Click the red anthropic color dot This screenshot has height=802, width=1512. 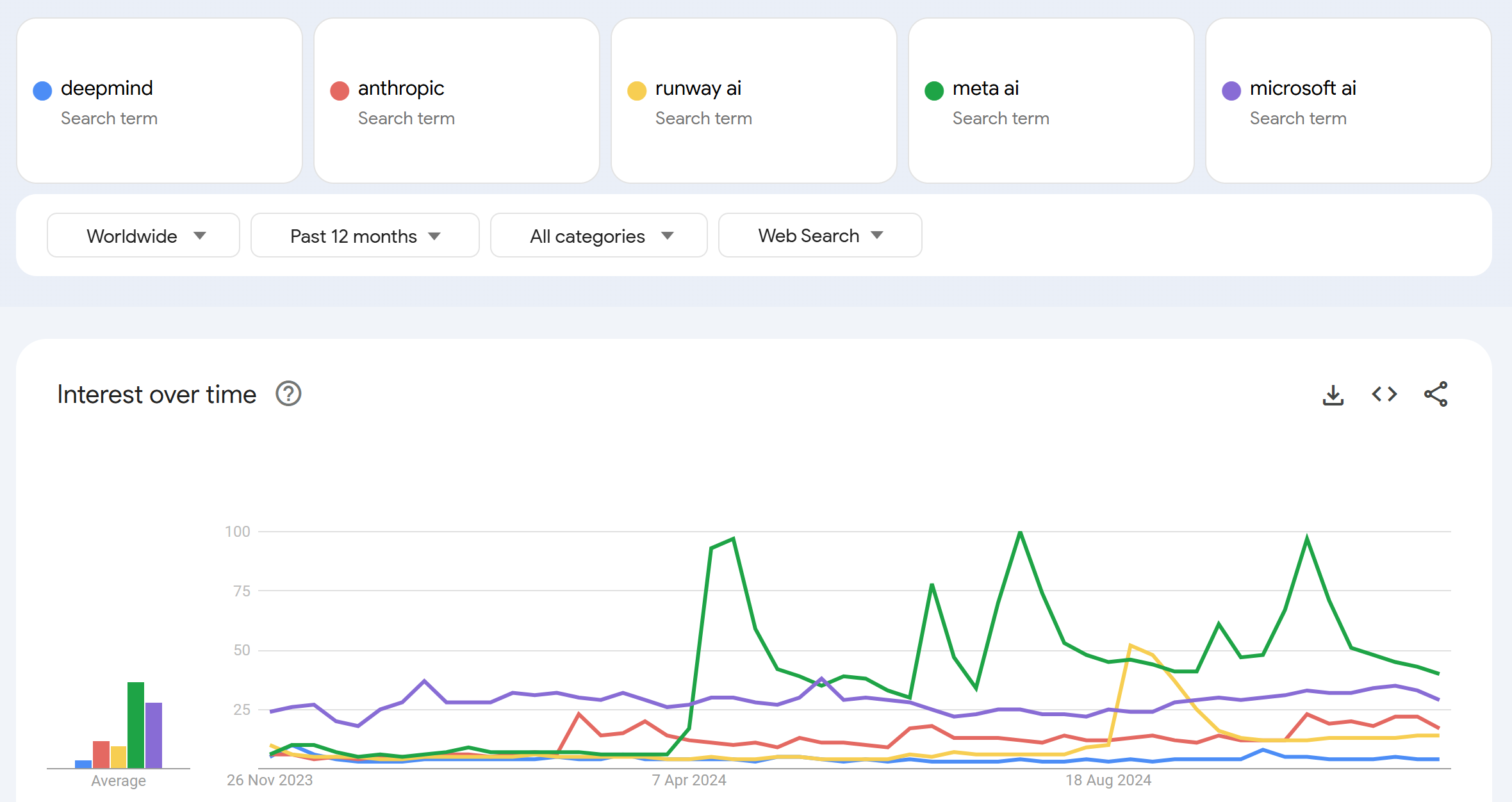pyautogui.click(x=340, y=91)
